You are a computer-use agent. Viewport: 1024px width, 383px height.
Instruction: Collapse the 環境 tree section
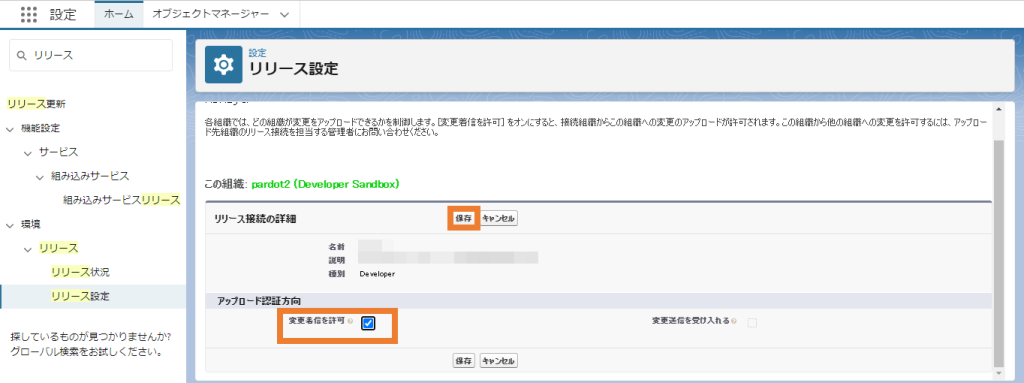click(x=10, y=225)
